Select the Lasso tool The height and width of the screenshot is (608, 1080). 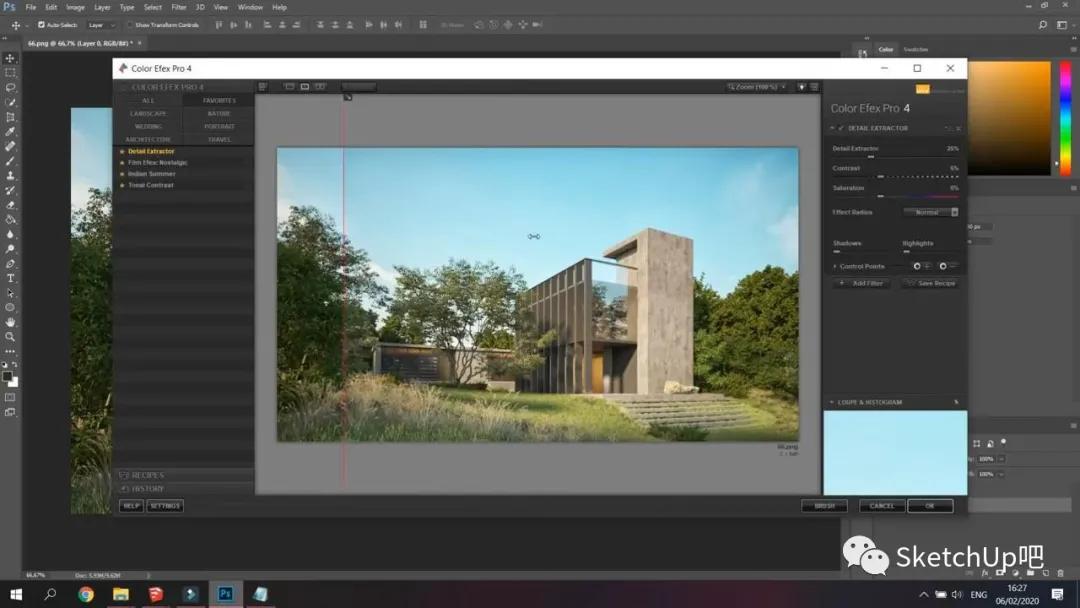(10, 88)
